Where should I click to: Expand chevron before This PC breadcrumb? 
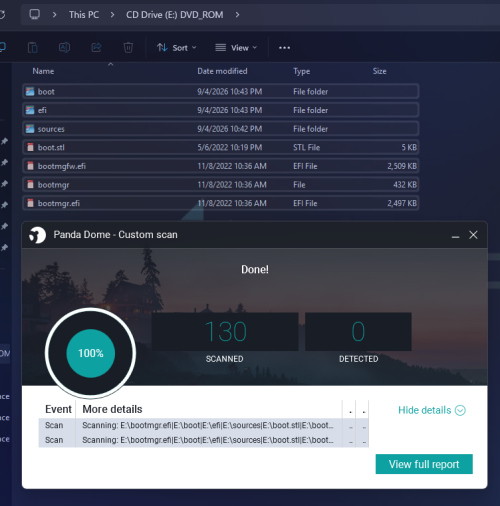pyautogui.click(x=54, y=15)
